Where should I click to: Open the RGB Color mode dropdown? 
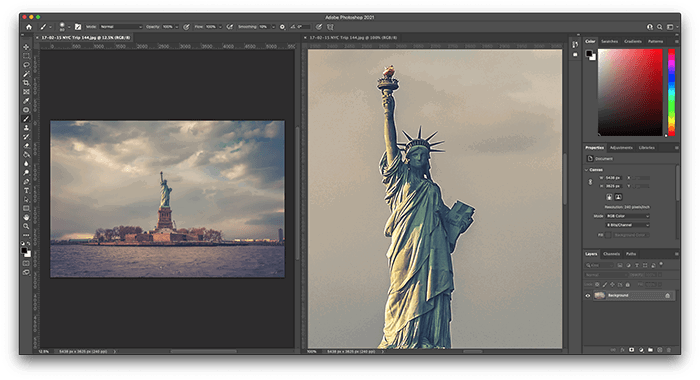(627, 216)
